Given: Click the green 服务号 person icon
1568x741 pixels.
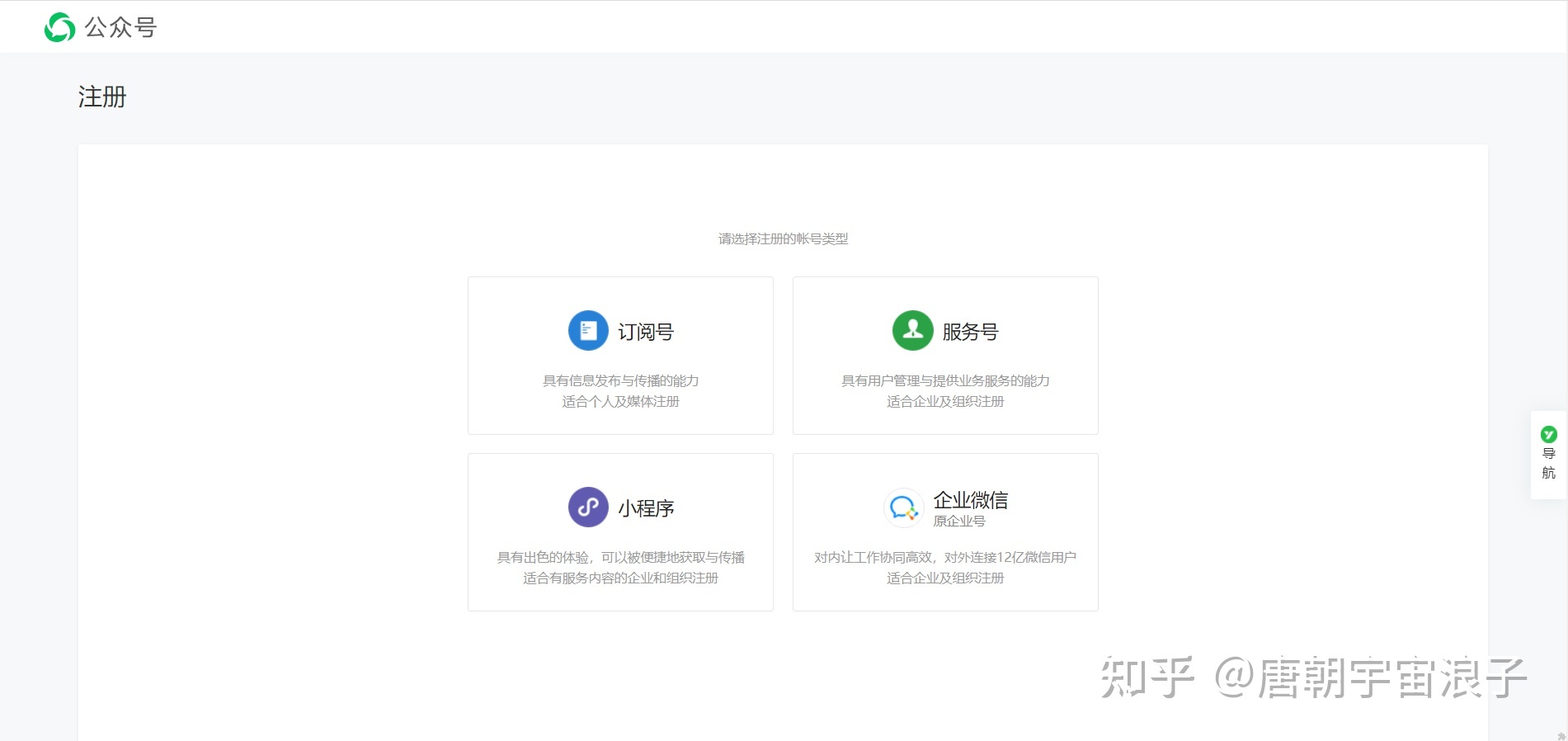Looking at the screenshot, I should [913, 331].
